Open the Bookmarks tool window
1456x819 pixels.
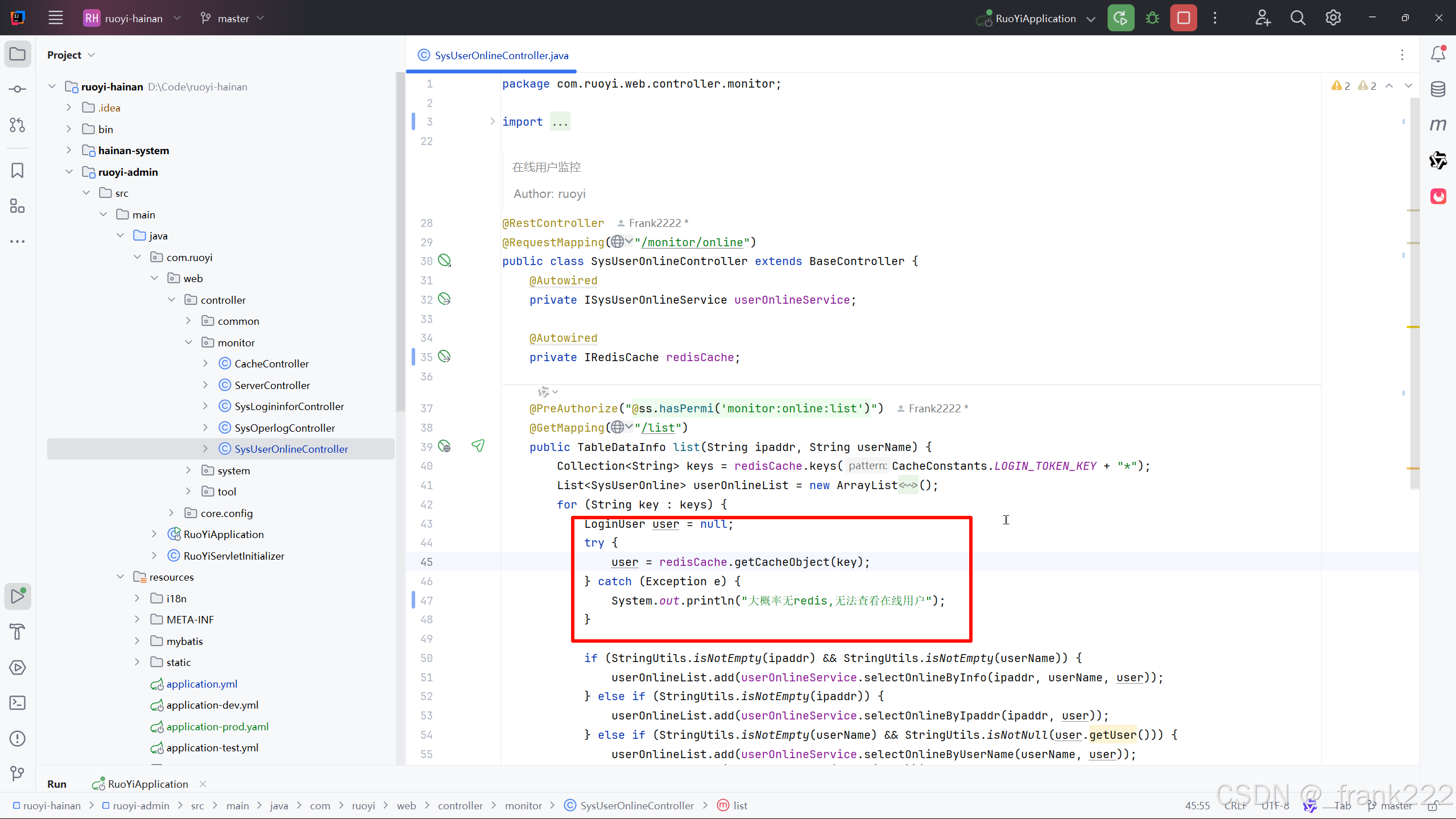click(x=18, y=170)
